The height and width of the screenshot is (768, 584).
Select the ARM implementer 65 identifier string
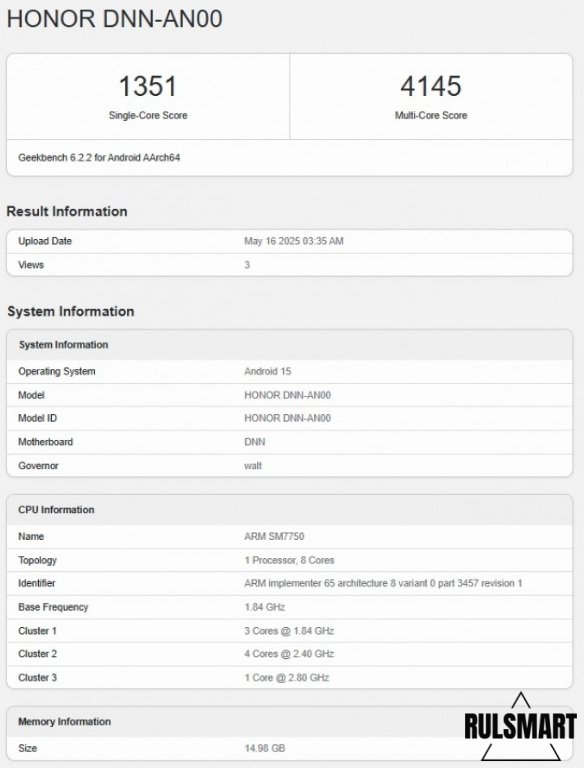pos(383,583)
